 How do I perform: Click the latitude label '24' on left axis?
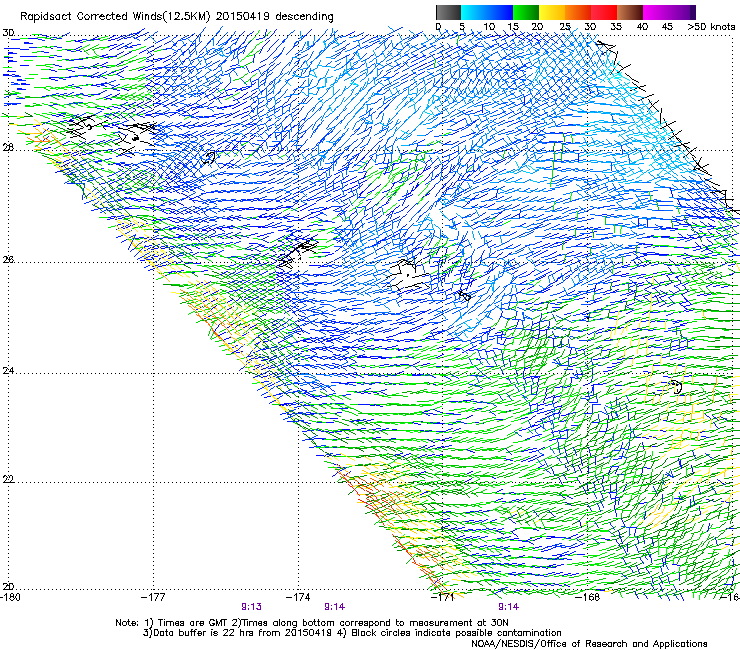click(8, 371)
